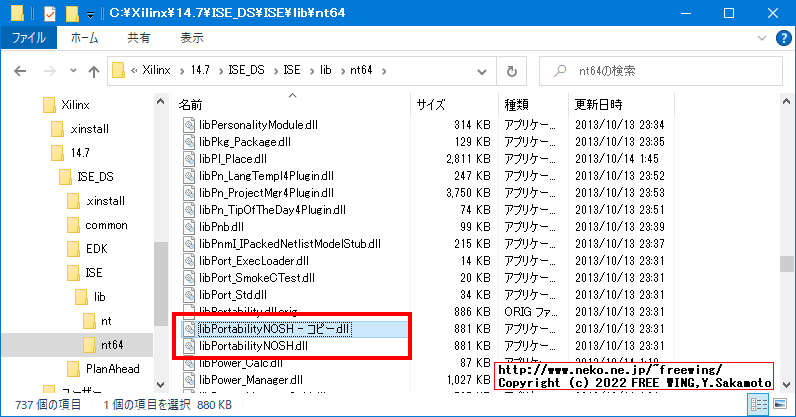Click 14.7 in the address breadcrumb
The image size is (796, 417).
[200, 70]
